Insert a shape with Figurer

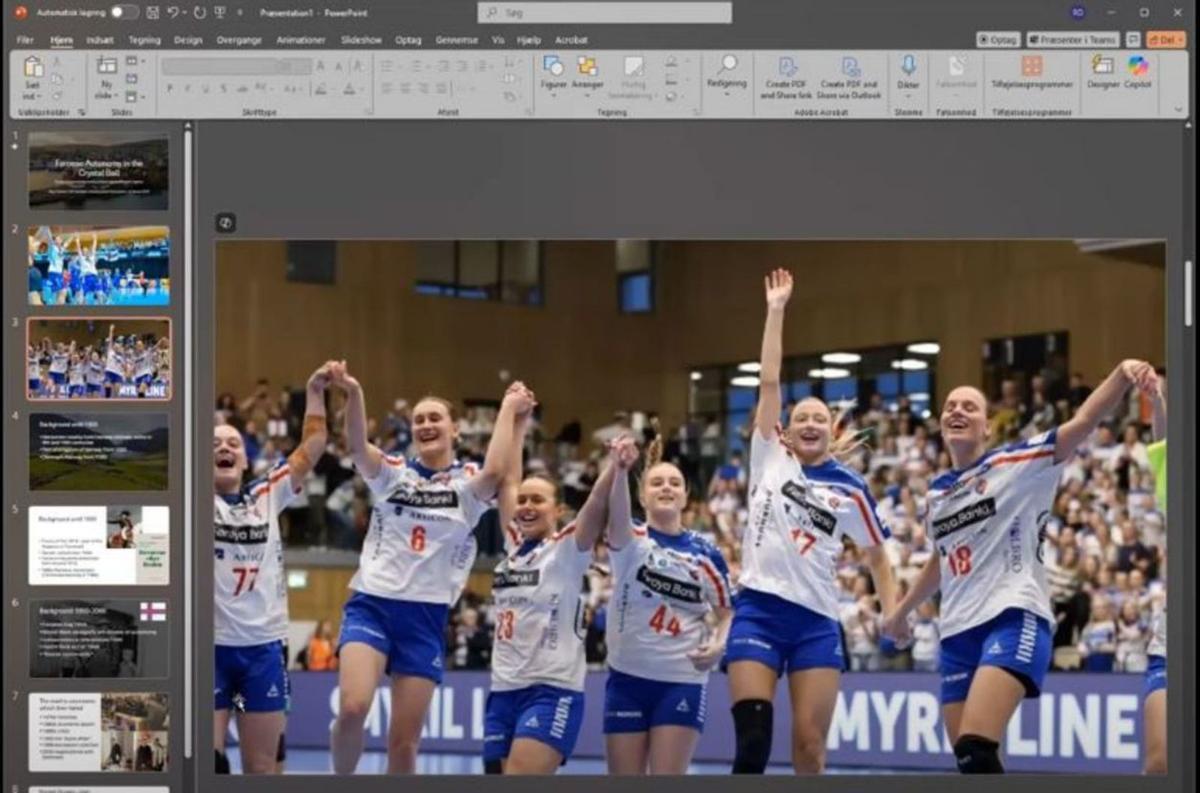tap(553, 72)
